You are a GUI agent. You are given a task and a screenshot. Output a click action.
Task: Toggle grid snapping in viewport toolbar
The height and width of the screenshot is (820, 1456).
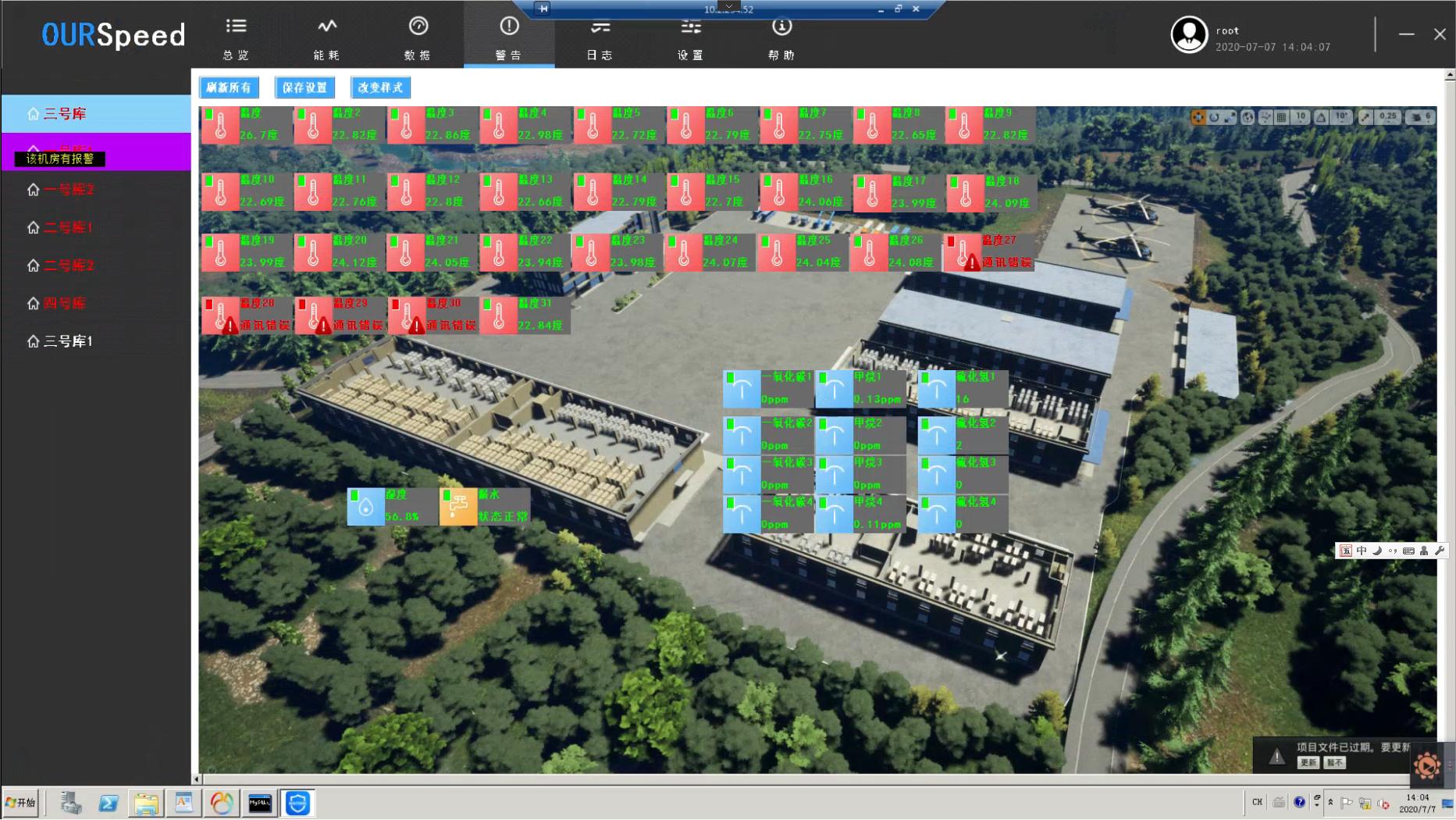pyautogui.click(x=1281, y=117)
